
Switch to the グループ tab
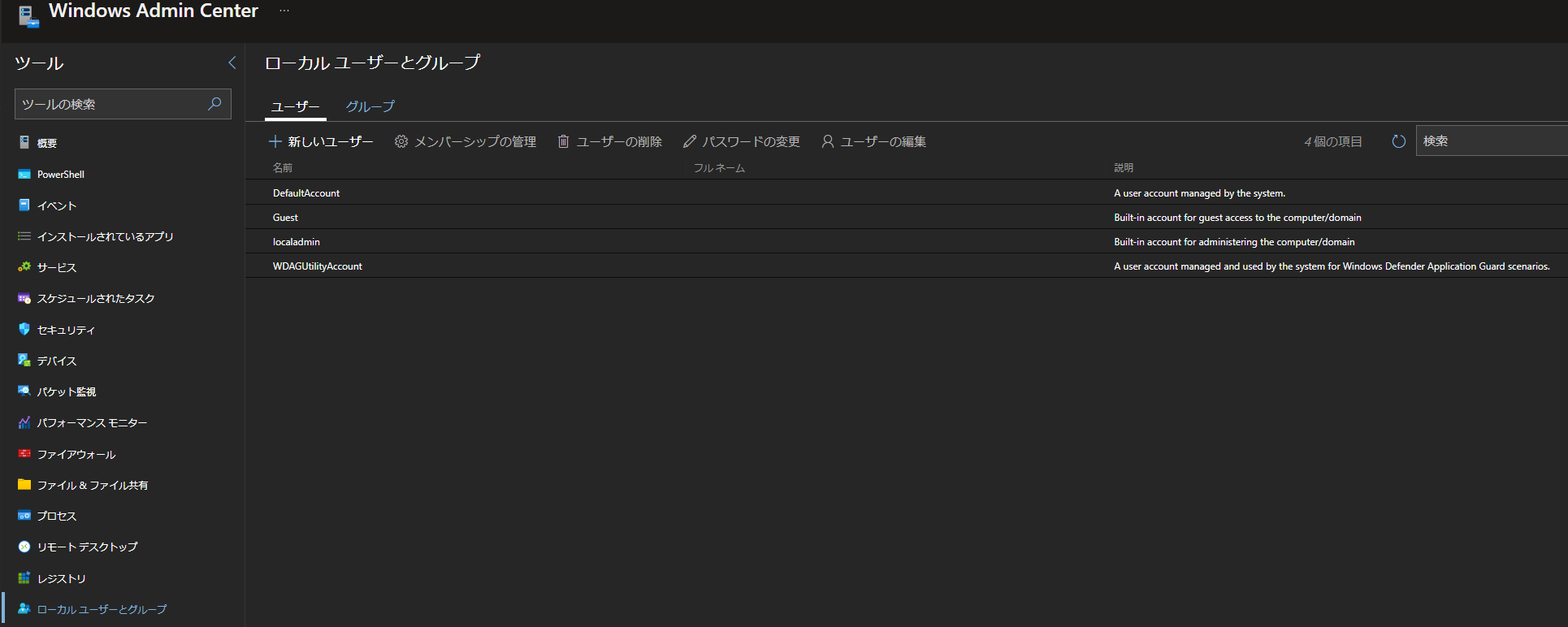tap(370, 106)
